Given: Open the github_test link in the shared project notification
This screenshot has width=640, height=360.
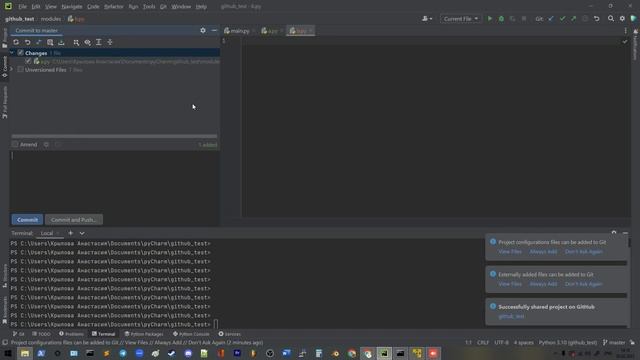Looking at the screenshot, I should (x=511, y=316).
